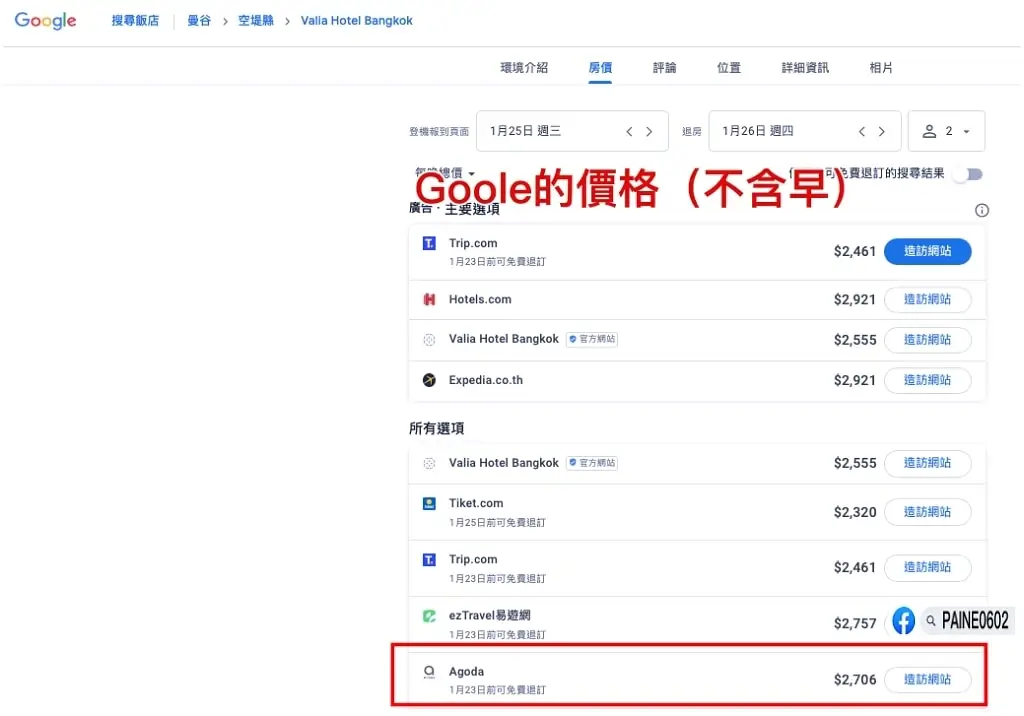Open the 環境介紹 overview tab
The height and width of the screenshot is (716, 1024).
524,68
